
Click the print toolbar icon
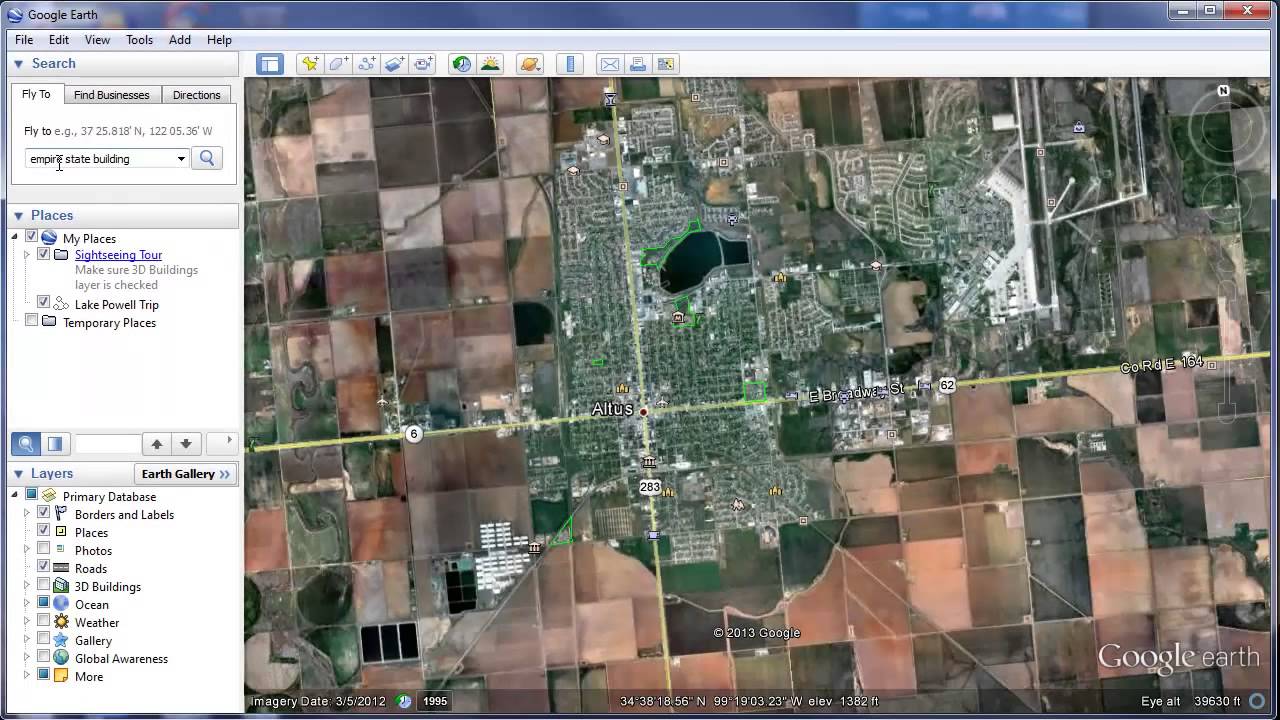pos(637,64)
